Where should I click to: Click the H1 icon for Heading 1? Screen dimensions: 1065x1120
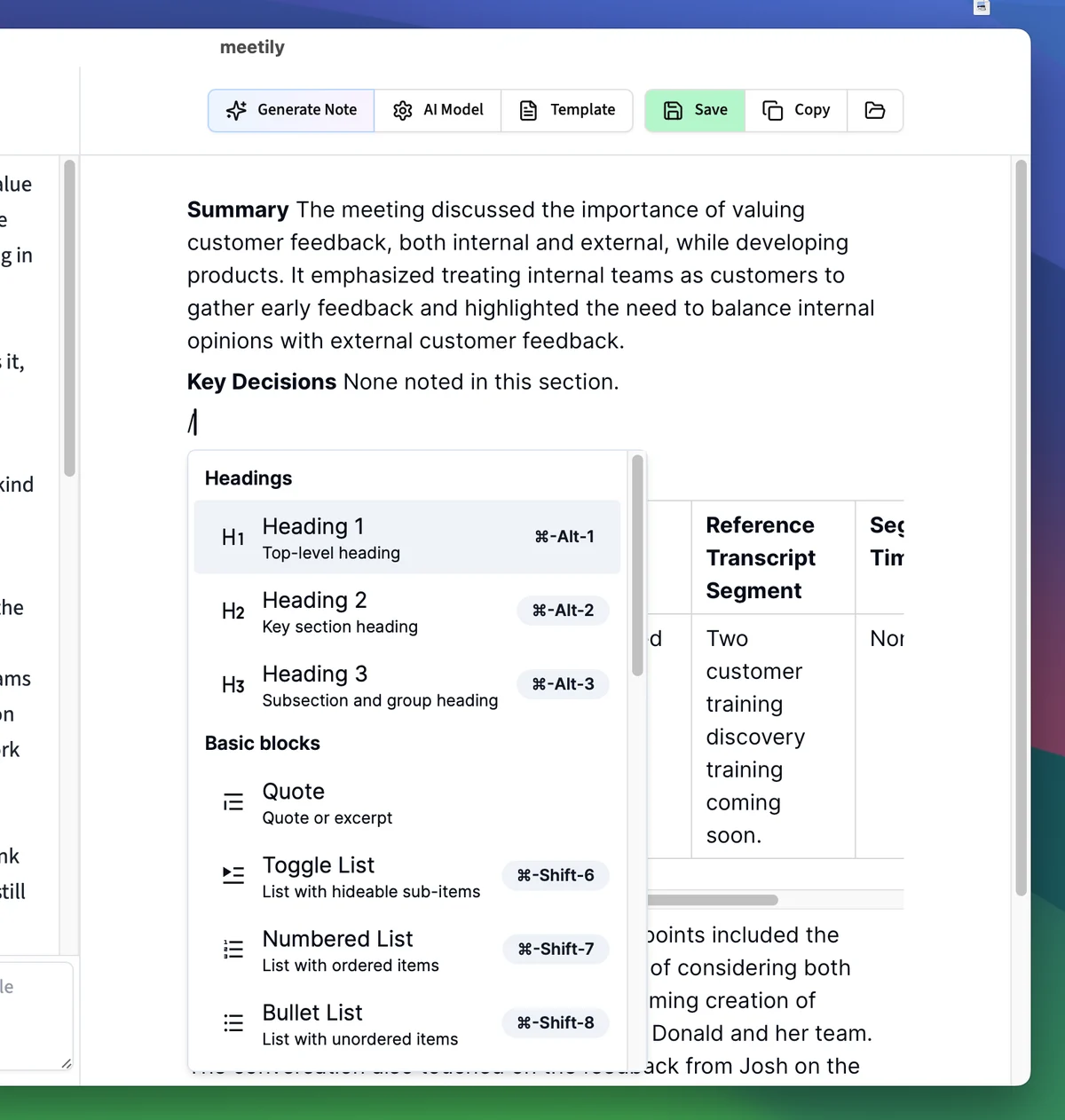tap(233, 538)
